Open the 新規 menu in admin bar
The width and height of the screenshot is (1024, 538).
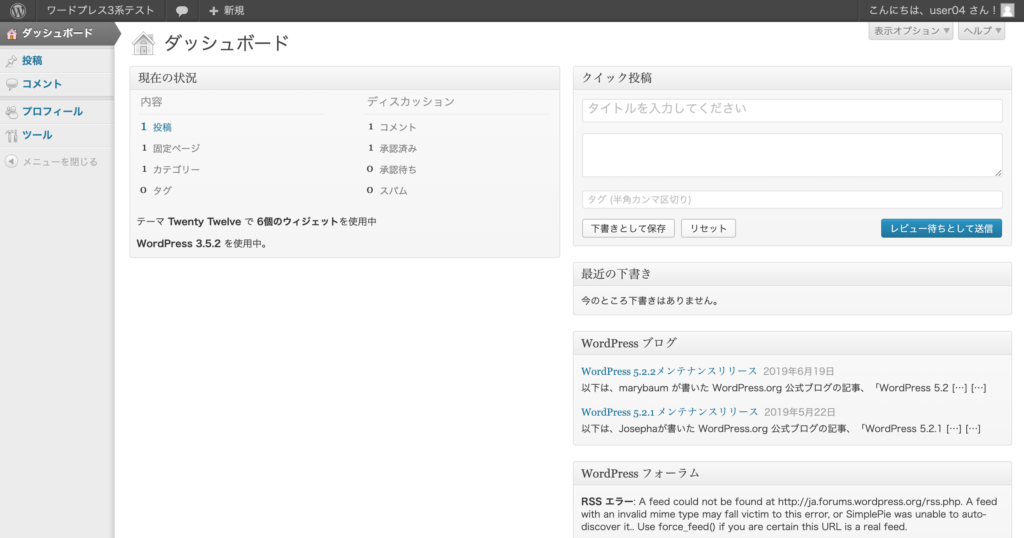pos(226,10)
